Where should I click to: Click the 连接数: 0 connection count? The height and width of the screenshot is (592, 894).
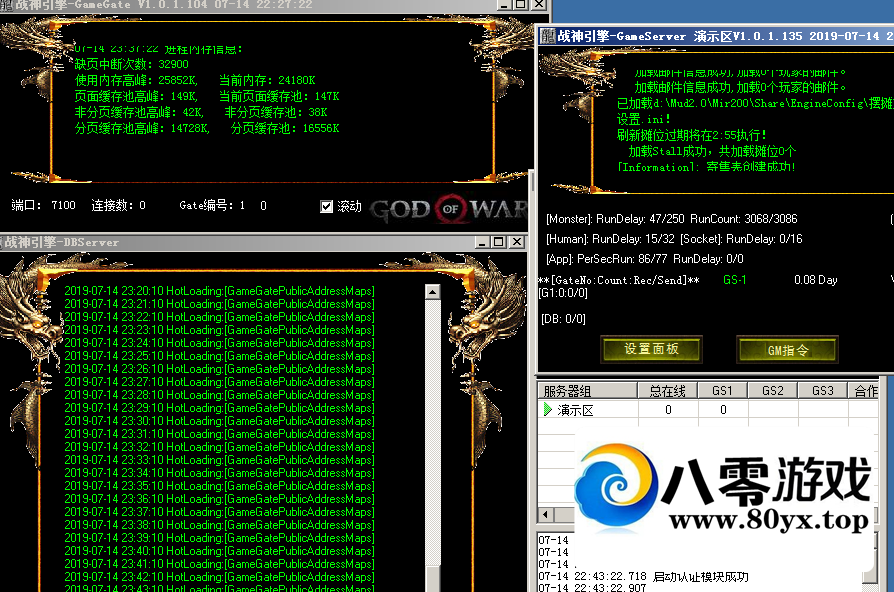119,205
